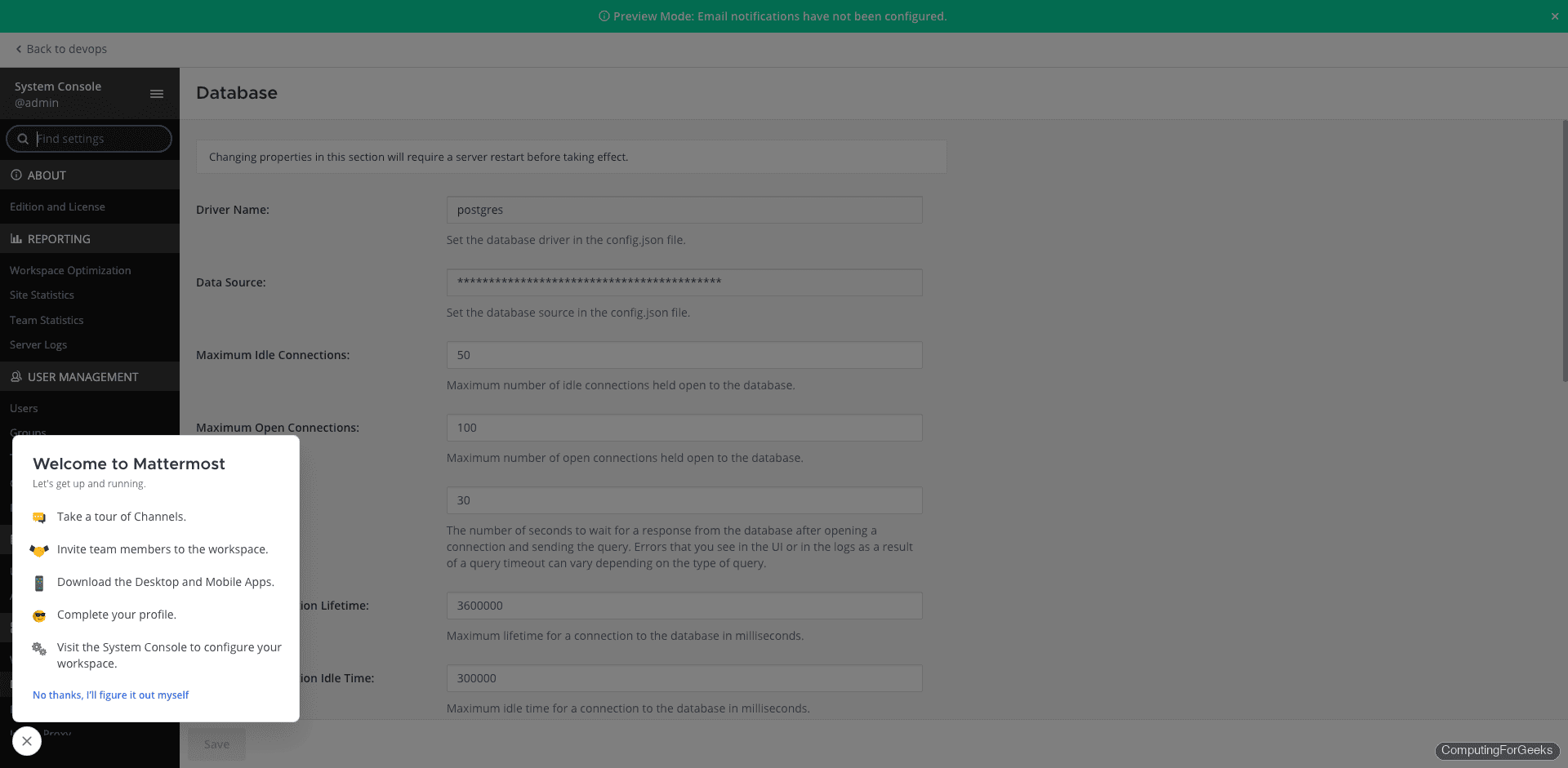The height and width of the screenshot is (768, 1568).
Task: Open Back to devops
Action: 60,49
